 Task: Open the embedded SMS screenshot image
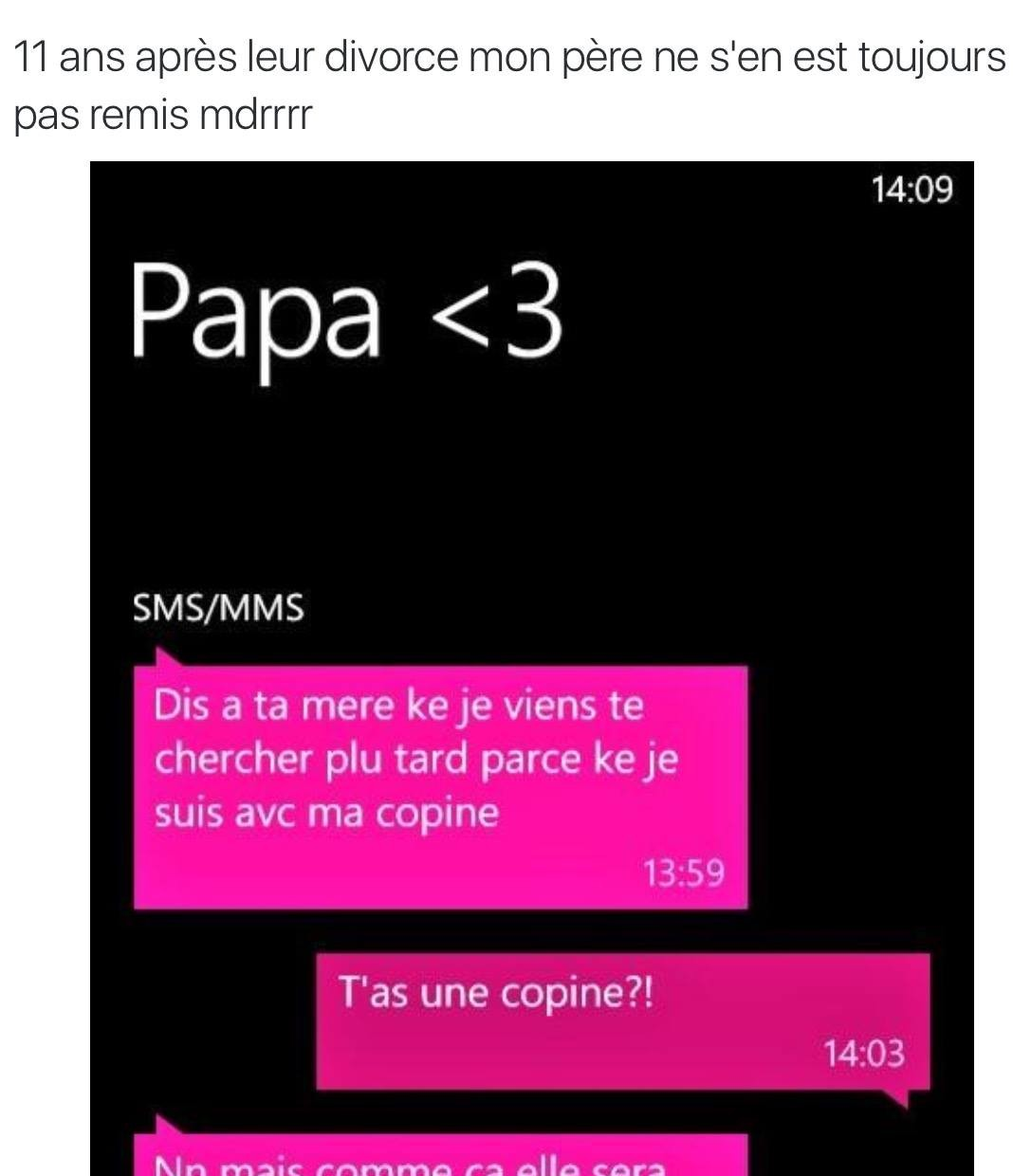coord(532,669)
